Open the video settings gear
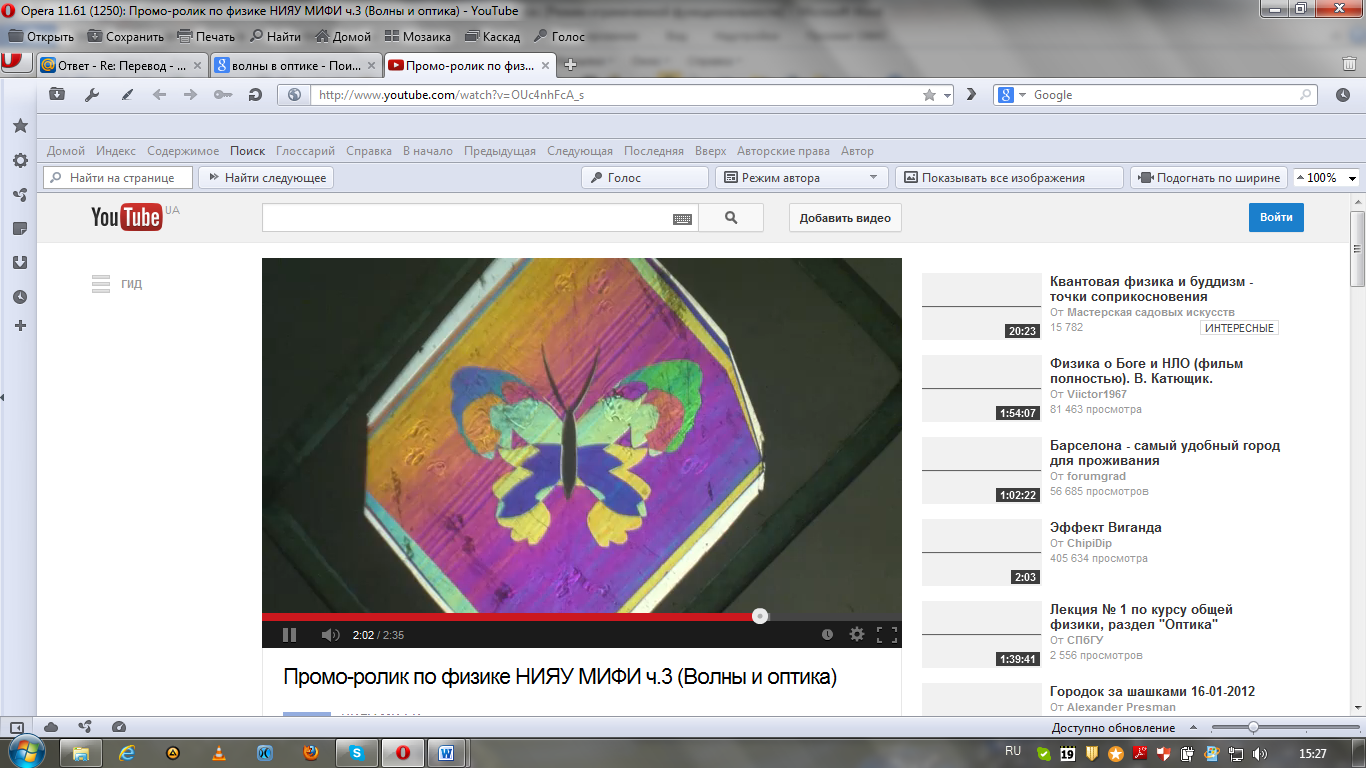This screenshot has height=768, width=1366. (x=856, y=634)
